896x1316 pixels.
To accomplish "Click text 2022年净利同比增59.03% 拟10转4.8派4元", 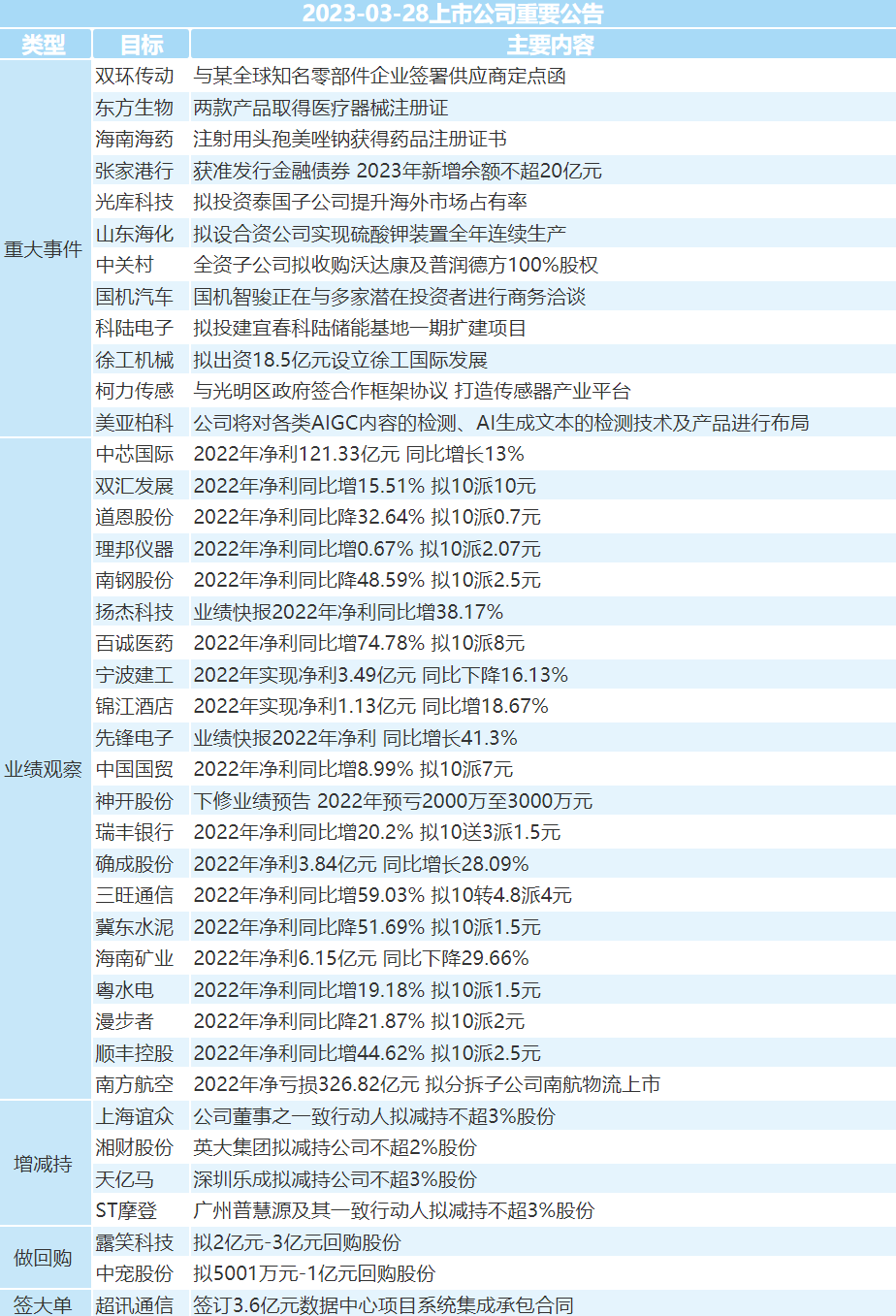I will pos(383,895).
